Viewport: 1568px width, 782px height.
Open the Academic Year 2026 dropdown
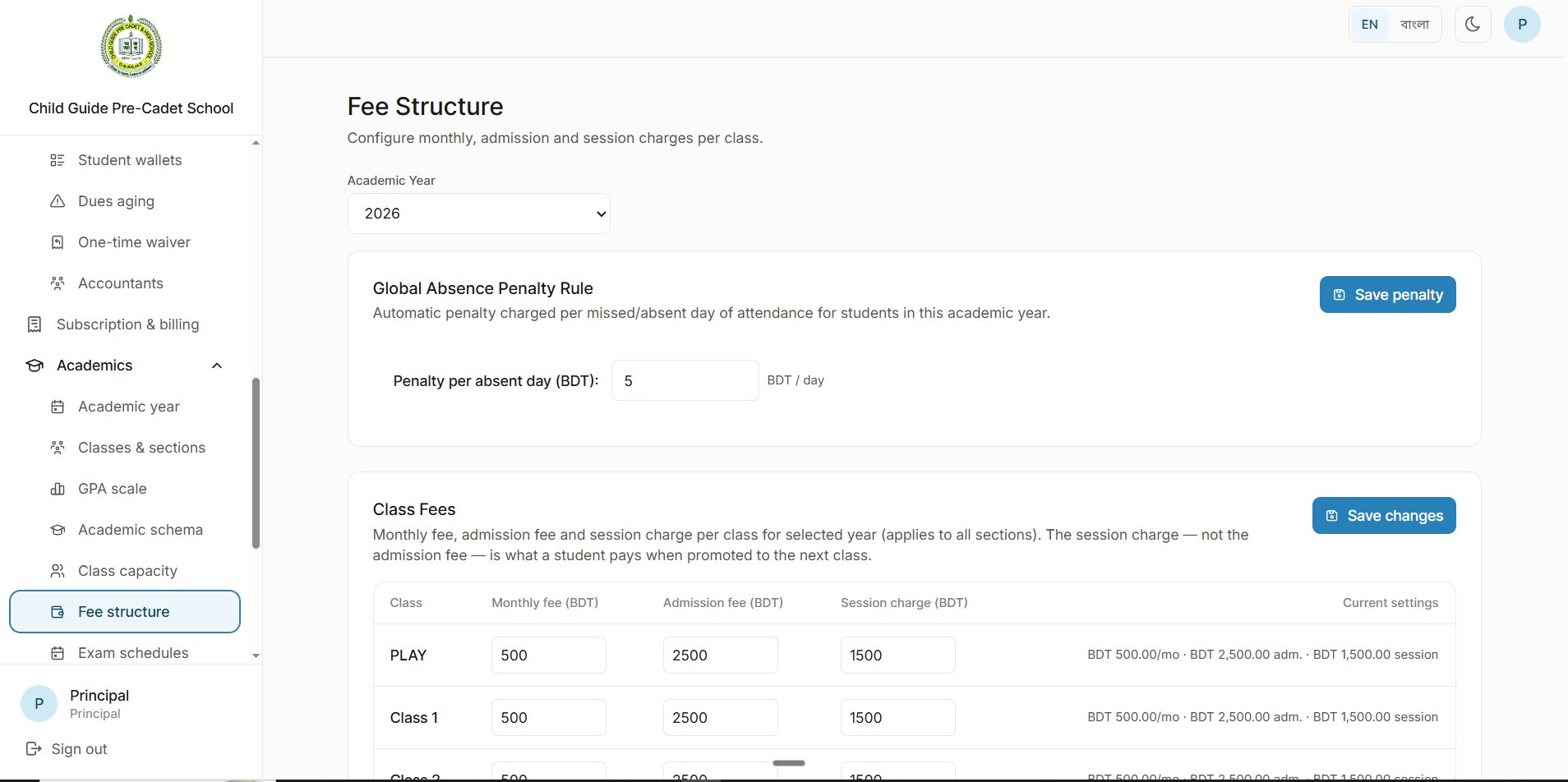click(x=479, y=214)
